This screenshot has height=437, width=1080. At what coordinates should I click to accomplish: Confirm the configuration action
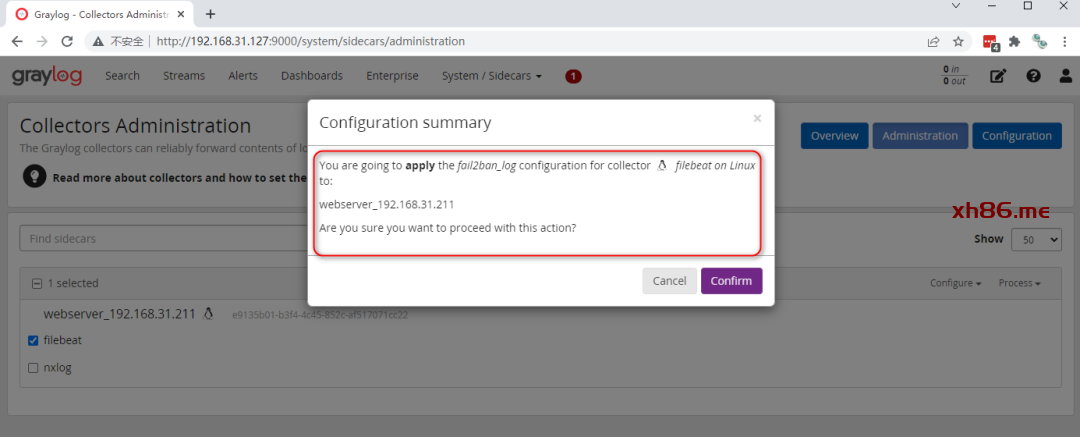[x=731, y=281]
